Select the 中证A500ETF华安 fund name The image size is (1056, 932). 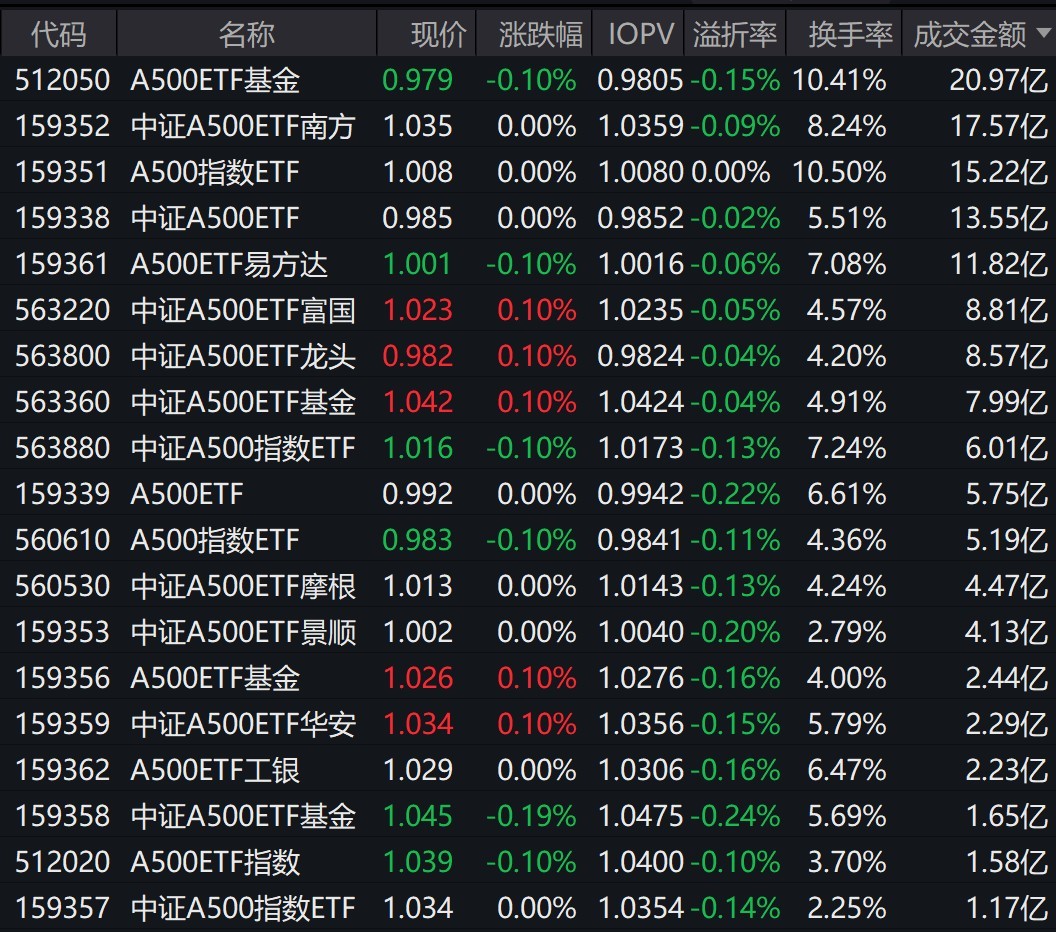pos(243,724)
